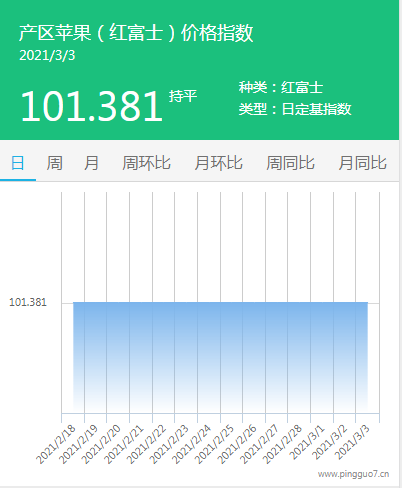This screenshot has width=402, height=488.
Task: Click the 产区苹果（红富士）价格指数 title
Action: [x=136, y=33]
